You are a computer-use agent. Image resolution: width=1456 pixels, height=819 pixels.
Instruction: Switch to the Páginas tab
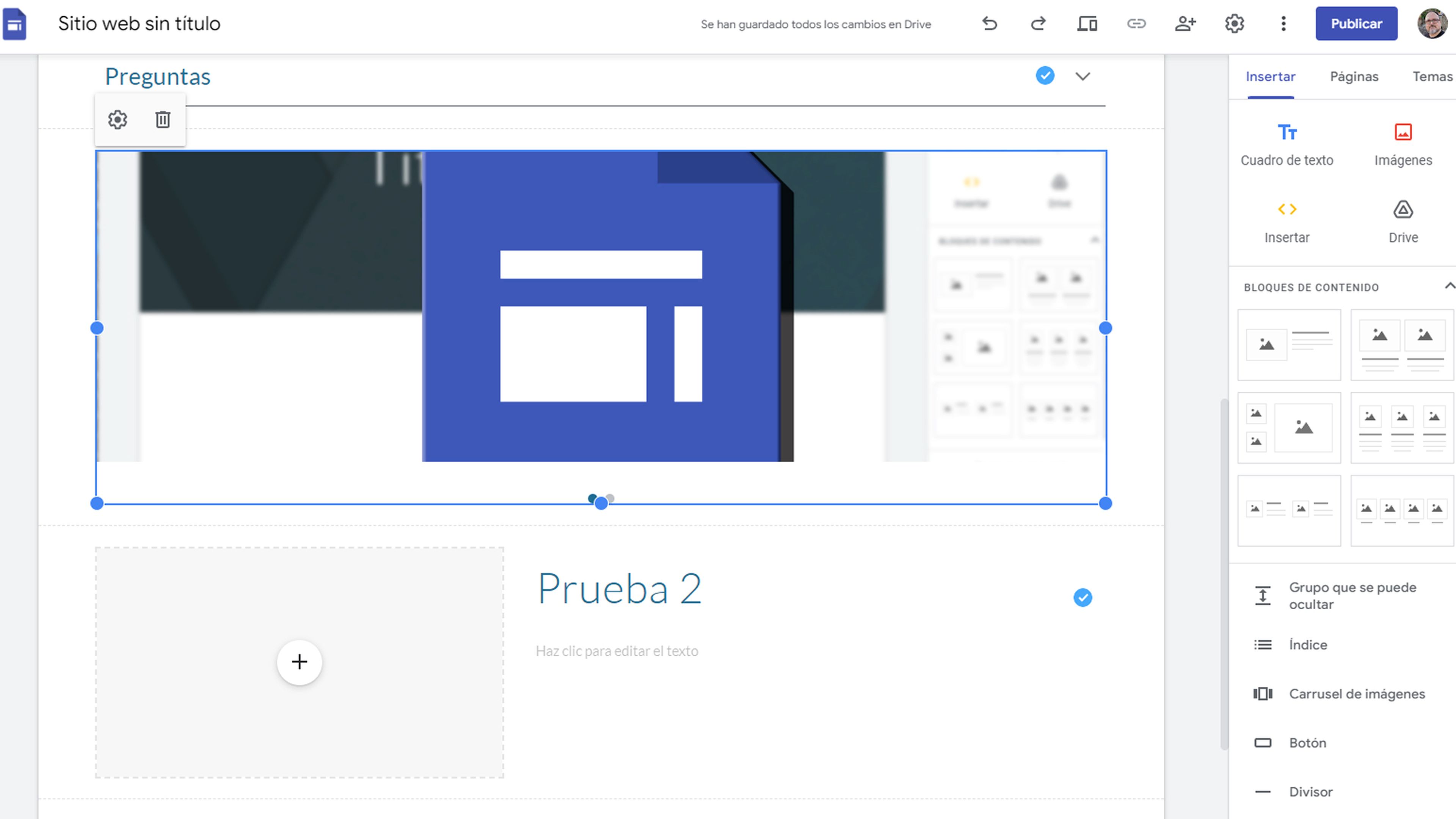click(x=1354, y=77)
